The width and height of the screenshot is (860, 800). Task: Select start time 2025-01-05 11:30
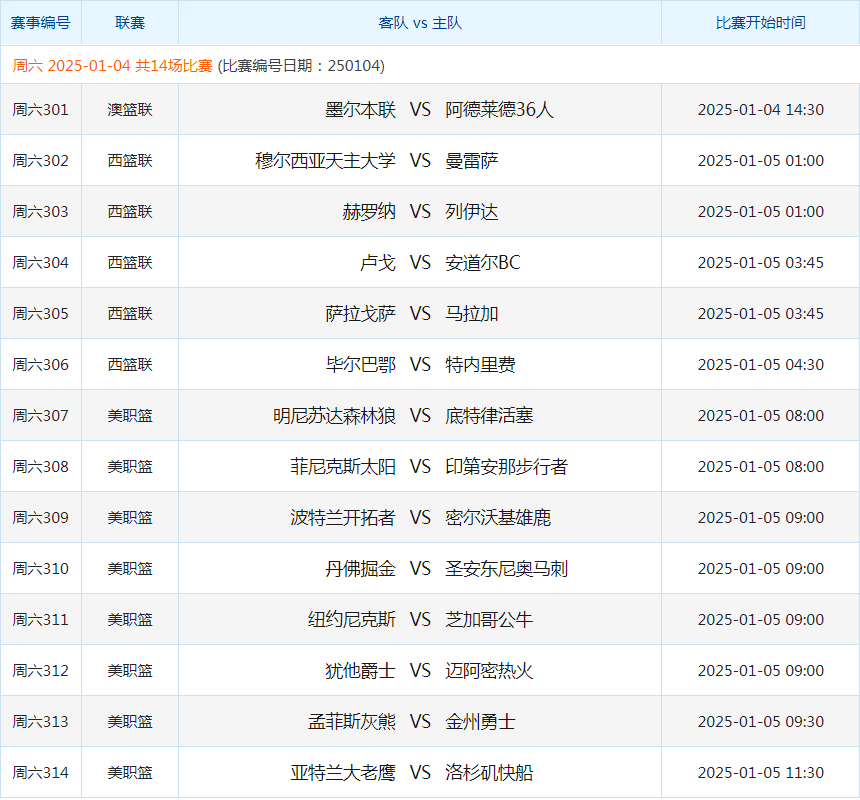pos(761,773)
